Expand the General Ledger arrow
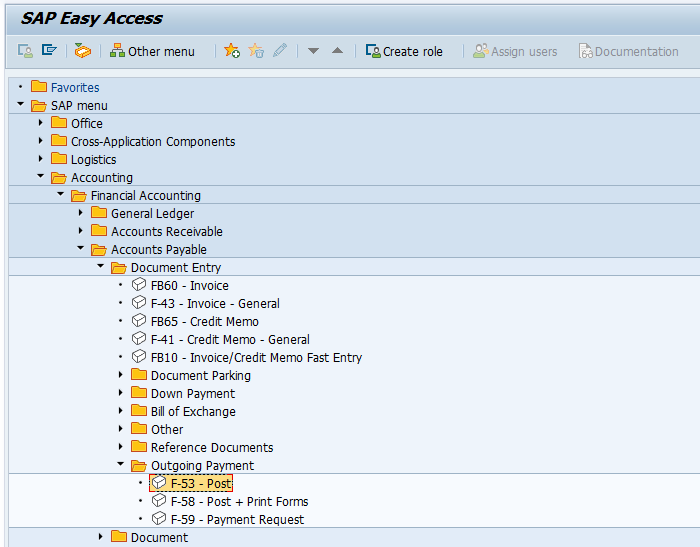Image resolution: width=700 pixels, height=547 pixels. [x=81, y=213]
